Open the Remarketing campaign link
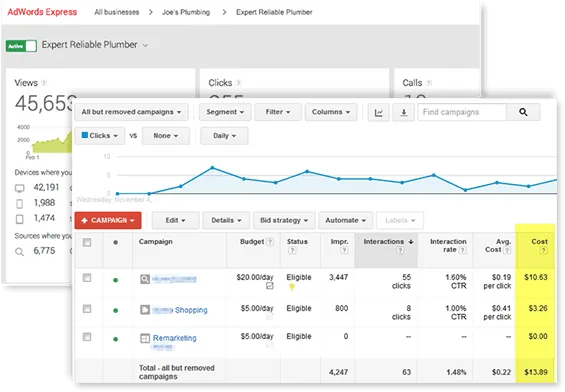 point(174,338)
